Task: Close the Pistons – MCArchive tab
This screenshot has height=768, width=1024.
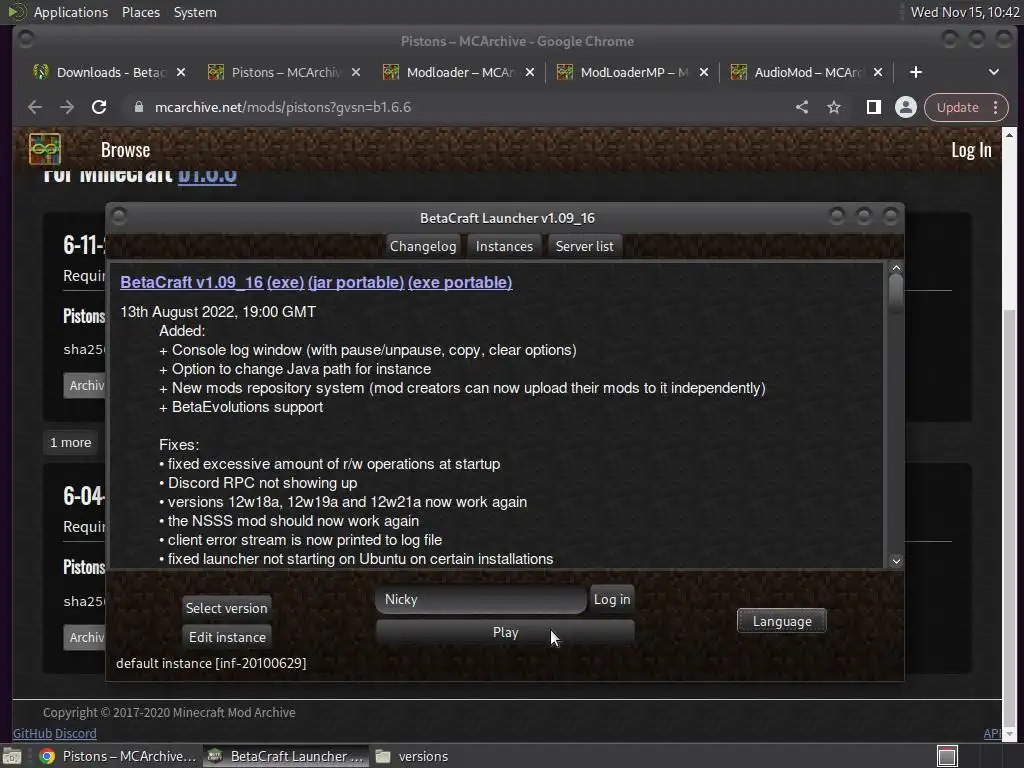Action: pyautogui.click(x=355, y=72)
